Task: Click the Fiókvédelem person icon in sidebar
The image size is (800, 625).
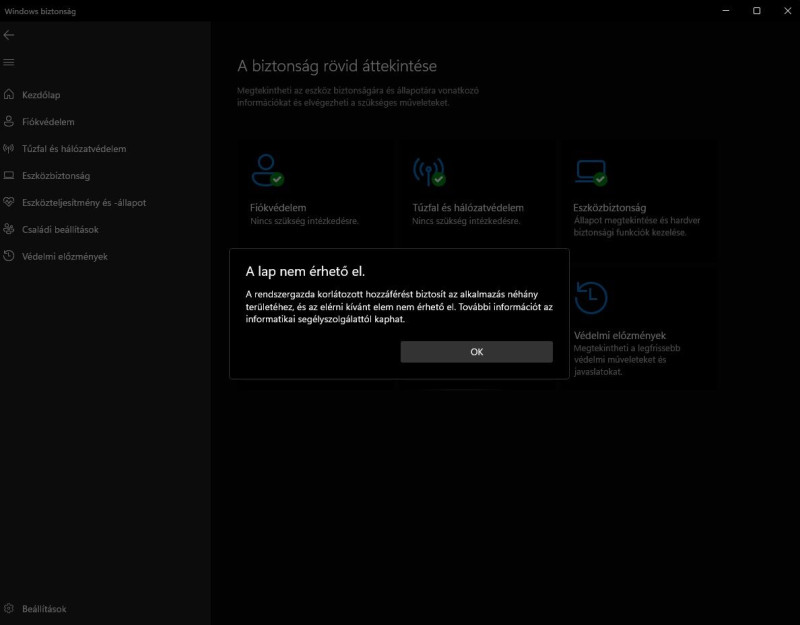Action: point(9,121)
